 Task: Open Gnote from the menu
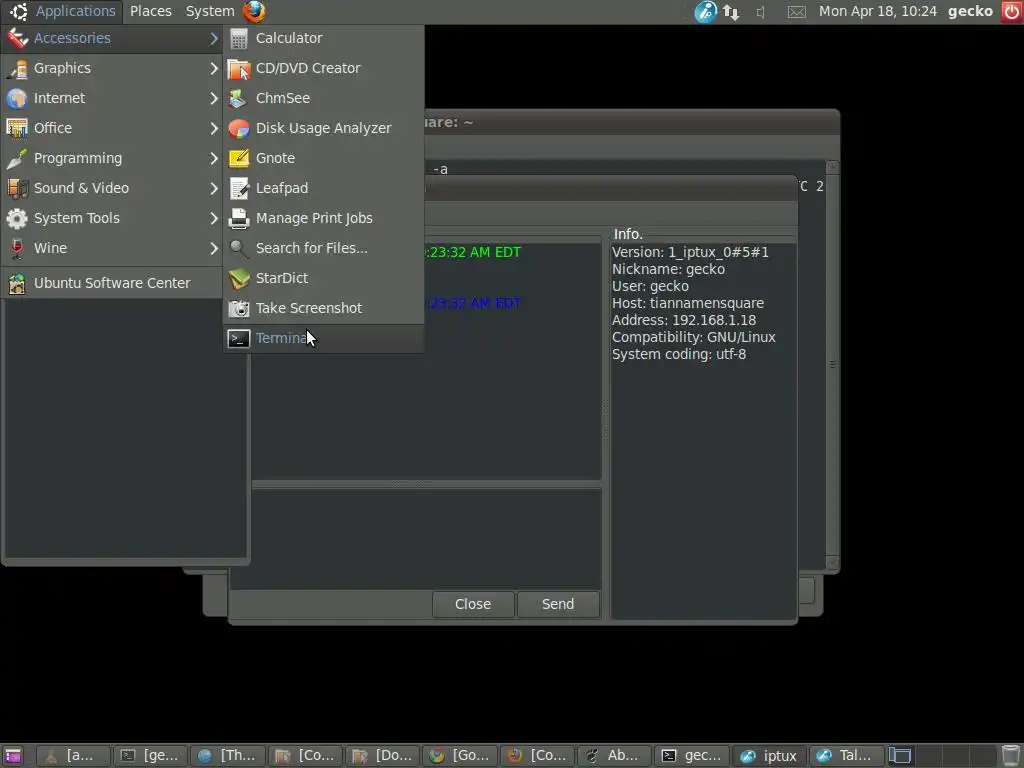(323, 158)
